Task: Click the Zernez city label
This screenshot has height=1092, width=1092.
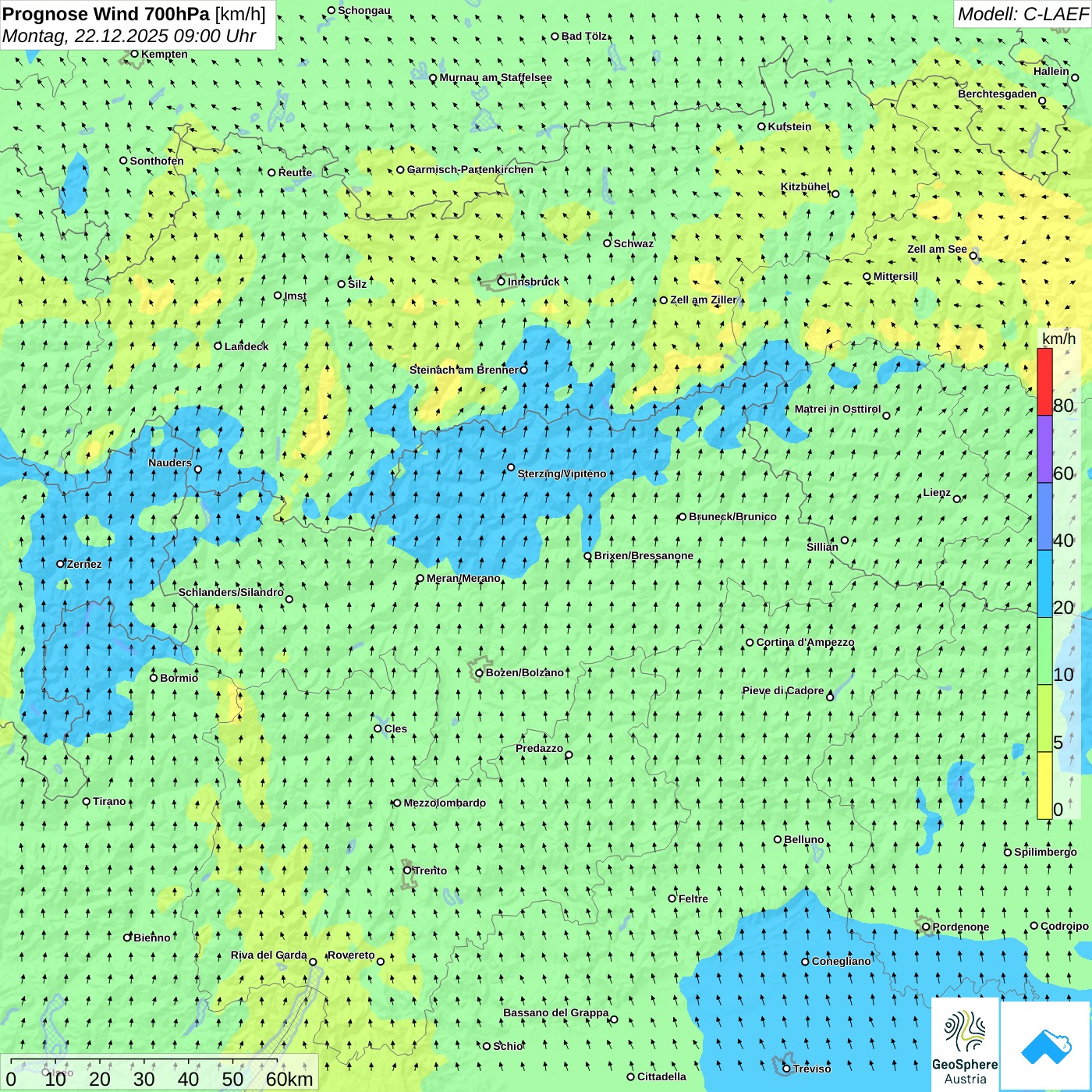Action: tap(84, 564)
